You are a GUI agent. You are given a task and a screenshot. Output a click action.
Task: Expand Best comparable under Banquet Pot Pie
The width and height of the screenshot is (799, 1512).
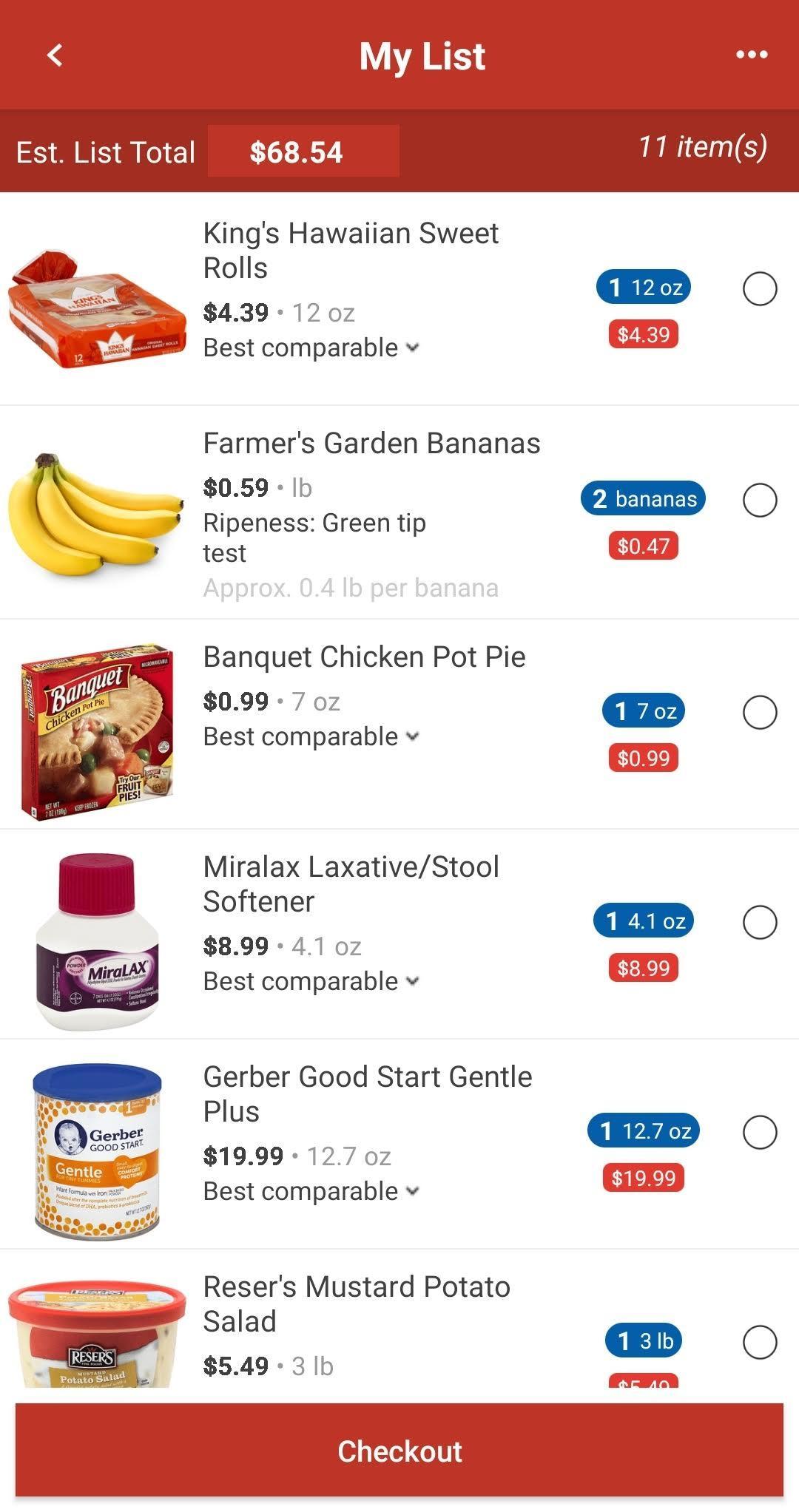(311, 736)
